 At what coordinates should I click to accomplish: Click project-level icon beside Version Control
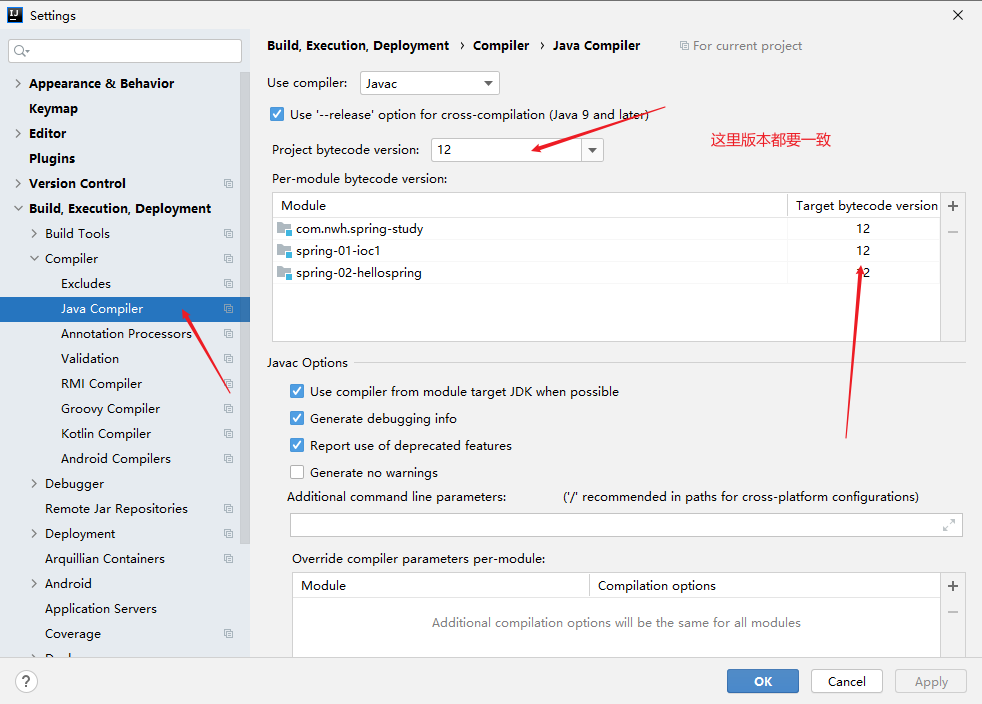229,184
